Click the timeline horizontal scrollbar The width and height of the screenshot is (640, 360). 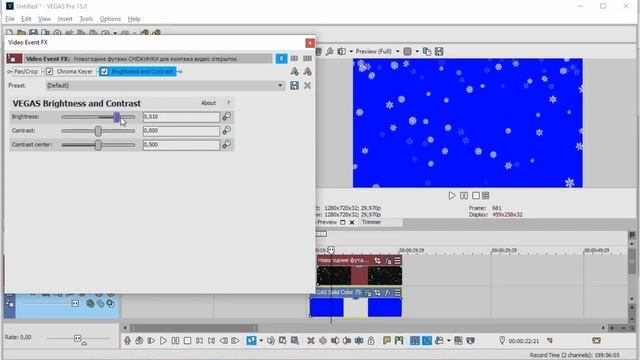[194, 328]
